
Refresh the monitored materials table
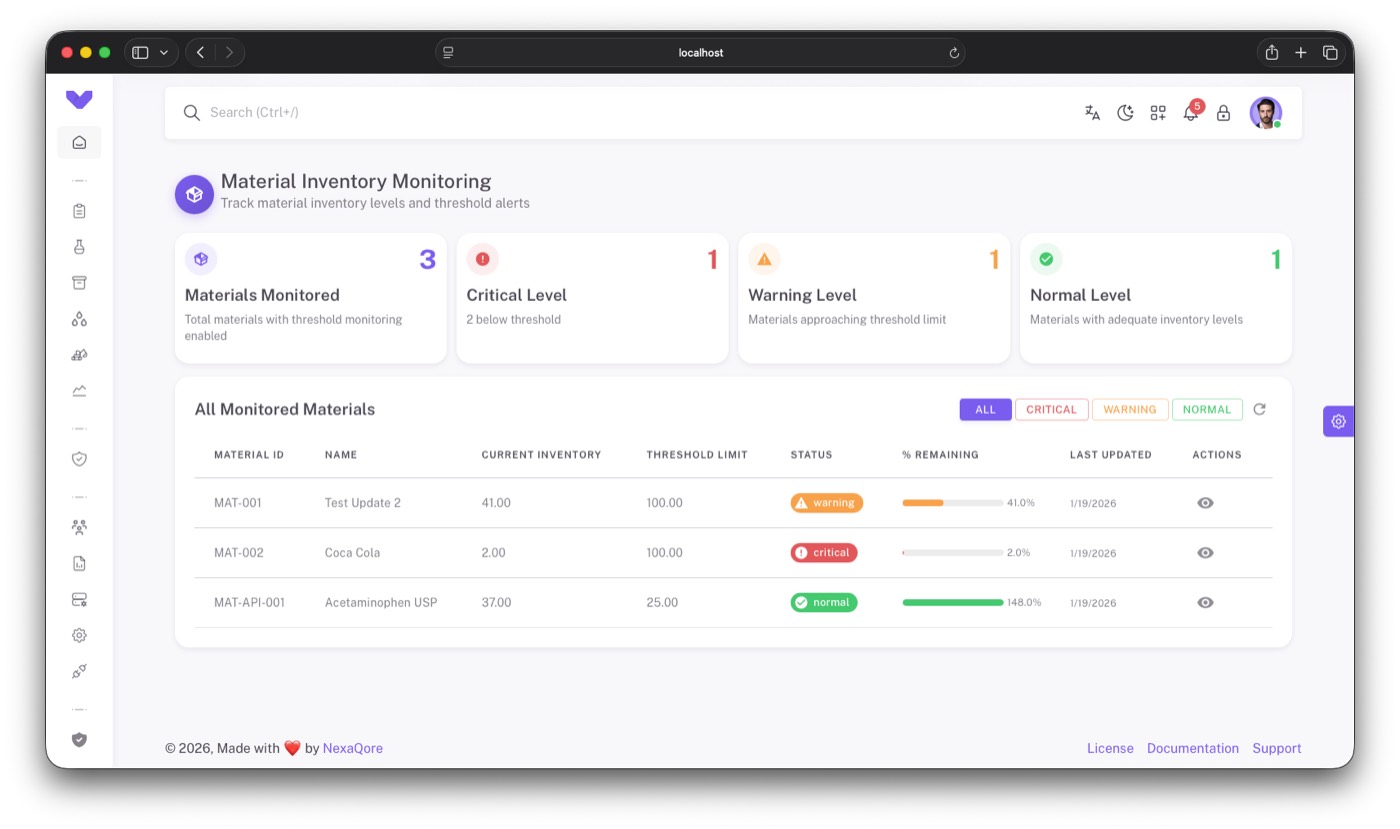click(1260, 409)
